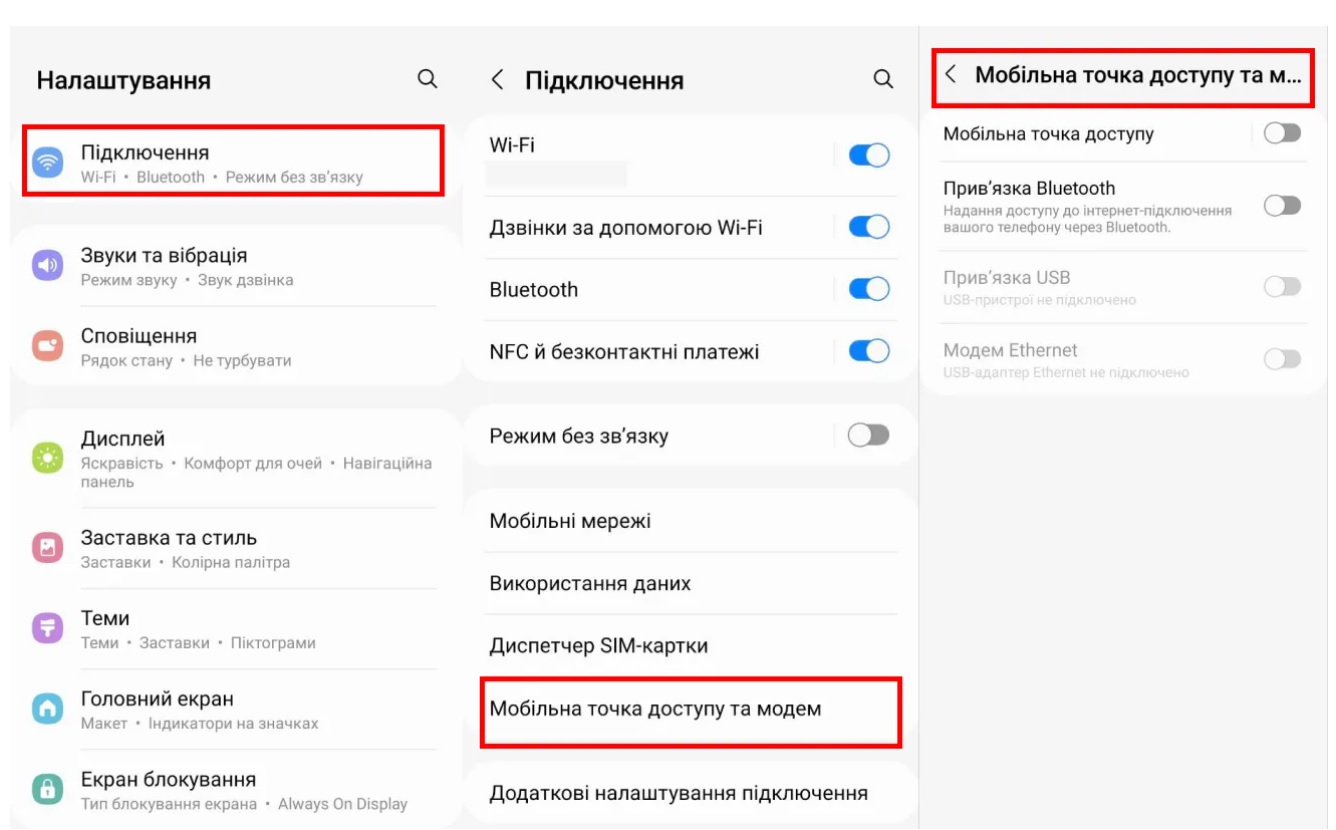The image size is (1336, 830).
Task: Tap the Теми brush icon
Action: (48, 628)
